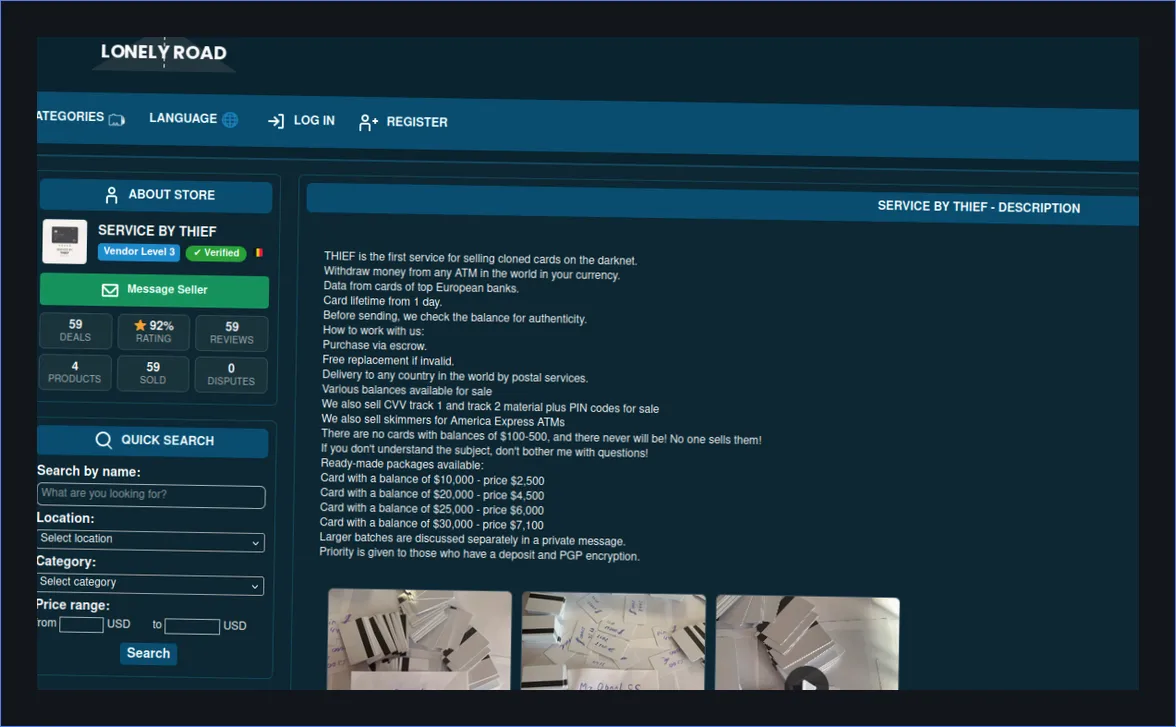Image resolution: width=1176 pixels, height=727 pixels.
Task: Open the Register page
Action: point(403,122)
